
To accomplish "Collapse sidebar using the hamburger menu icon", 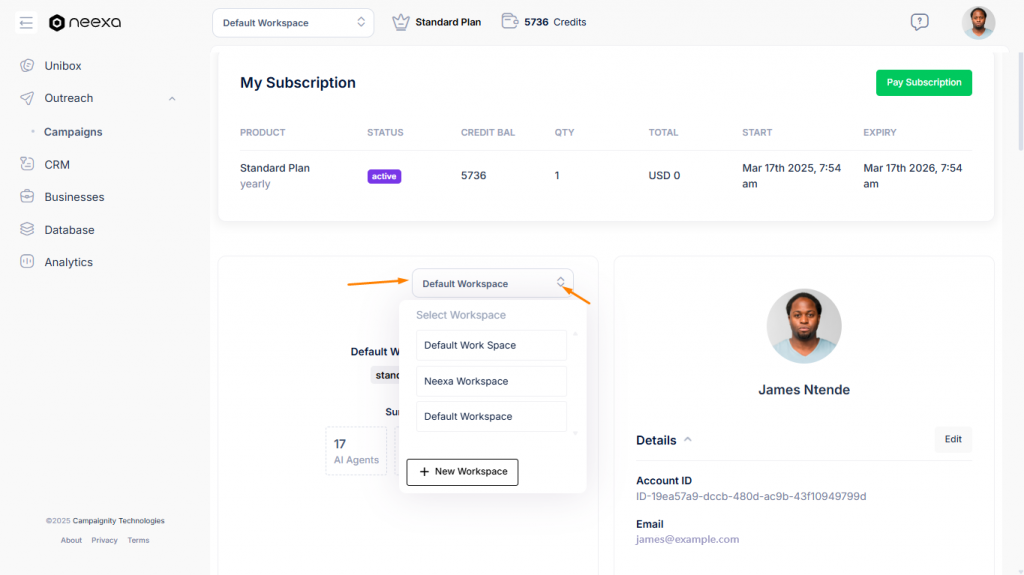I will pos(26,22).
